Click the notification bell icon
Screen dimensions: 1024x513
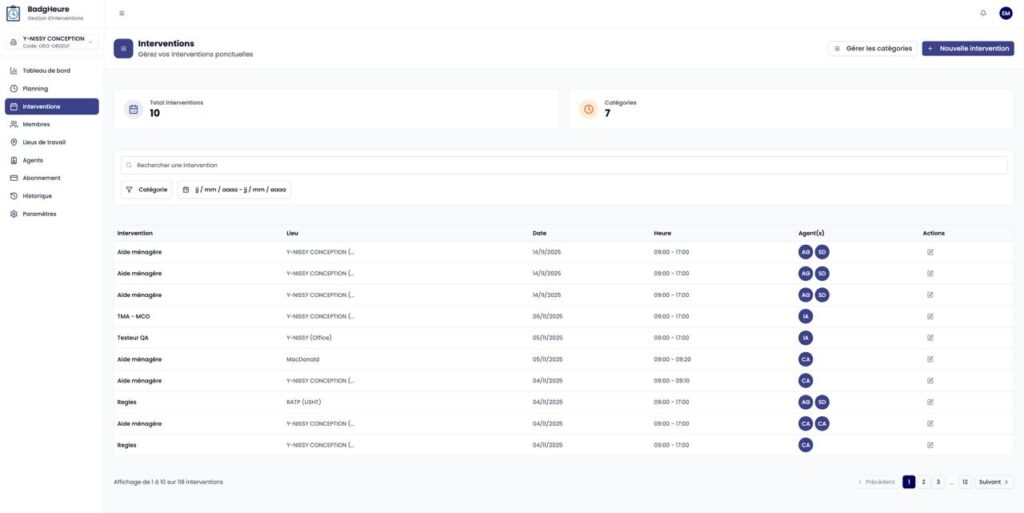point(983,13)
